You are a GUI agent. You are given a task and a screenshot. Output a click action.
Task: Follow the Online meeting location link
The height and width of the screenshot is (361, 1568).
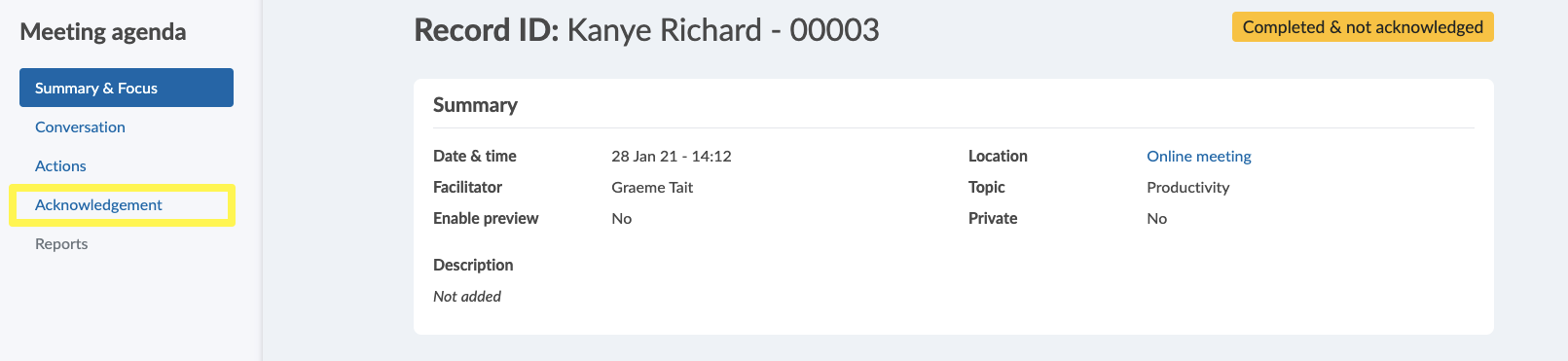click(1199, 156)
